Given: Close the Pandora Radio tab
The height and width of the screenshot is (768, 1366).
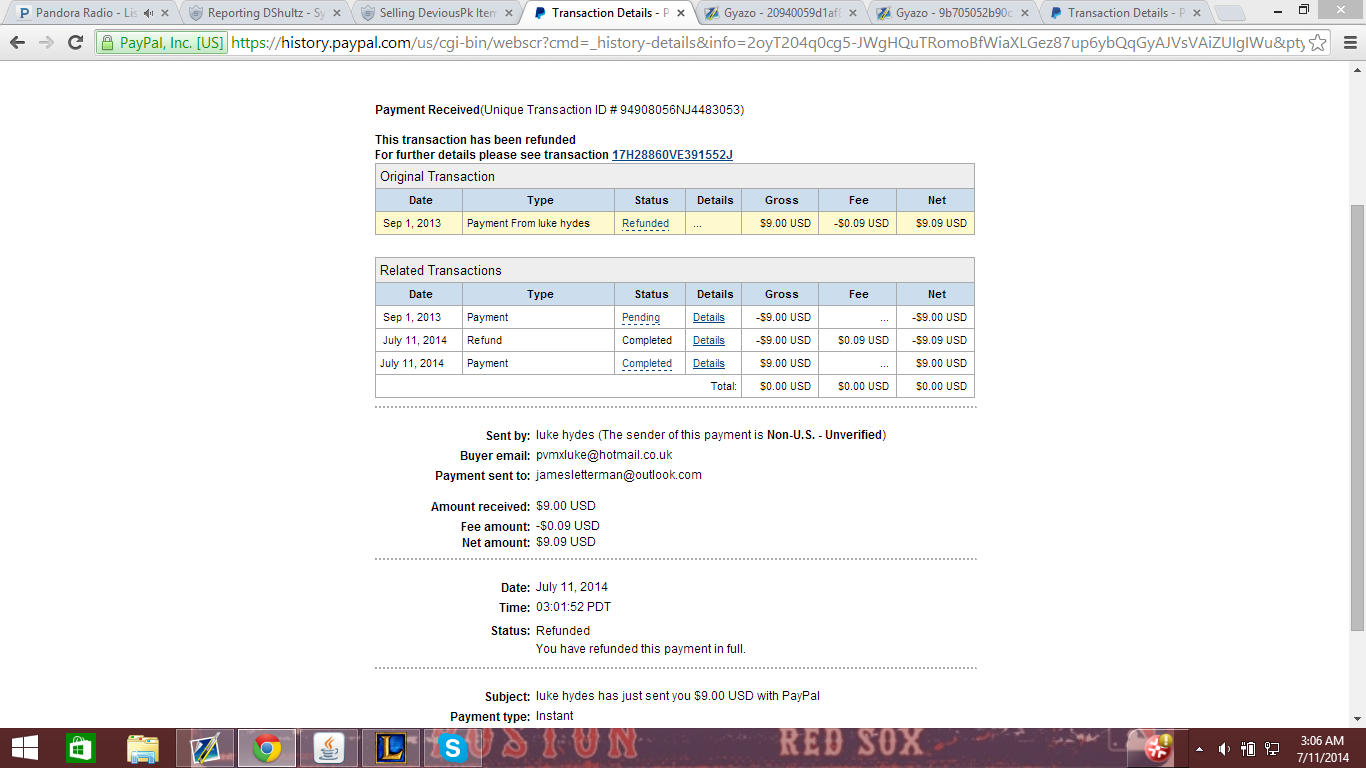Looking at the screenshot, I should [x=166, y=13].
